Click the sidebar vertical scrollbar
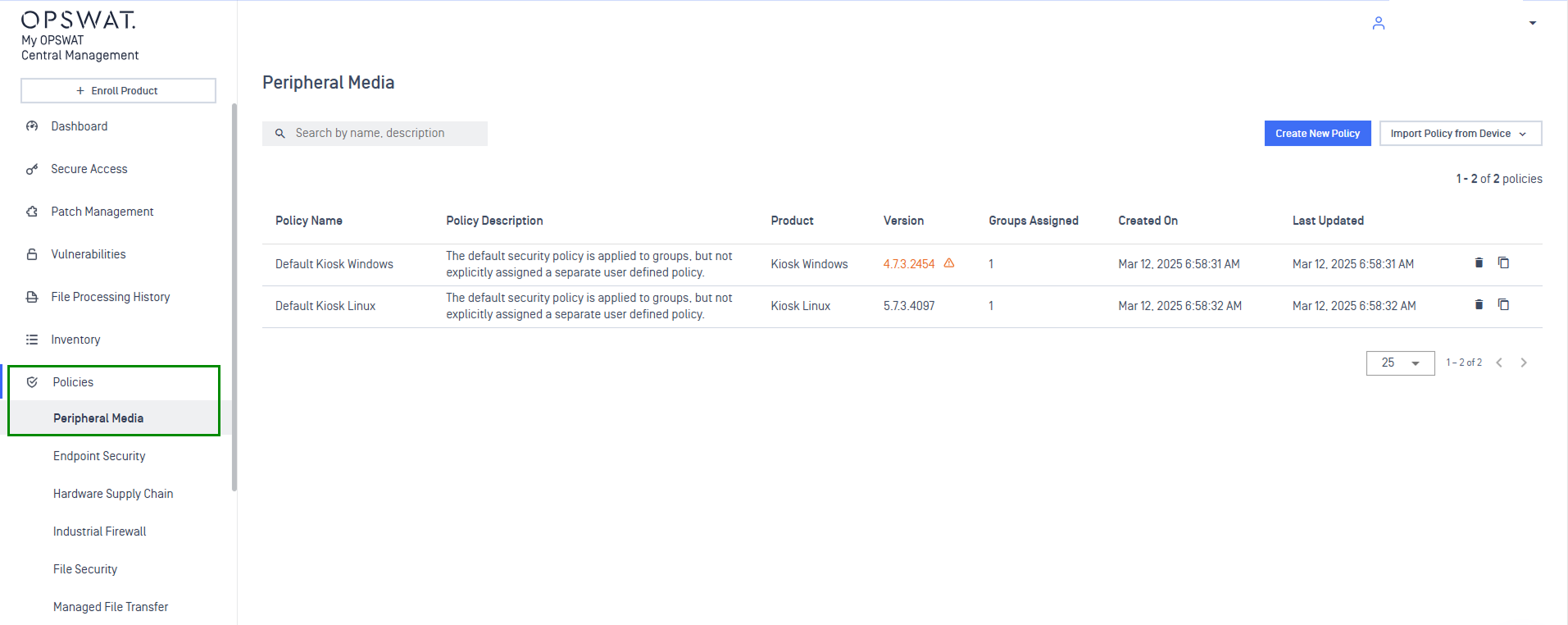This screenshot has height=625, width=1568. click(234, 297)
